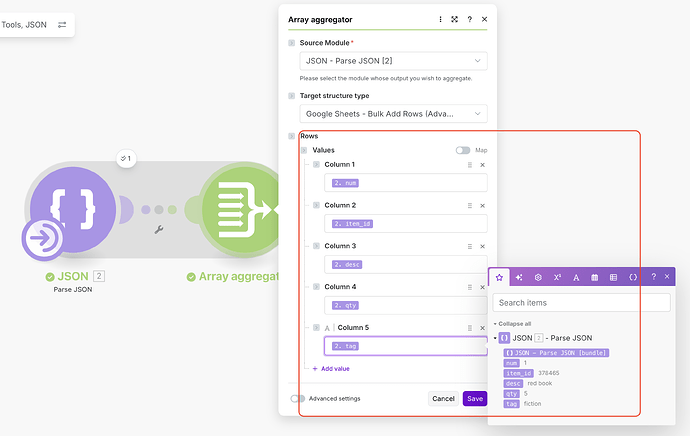The height and width of the screenshot is (436, 690).
Task: Open the array functions table tab
Action: (613, 277)
